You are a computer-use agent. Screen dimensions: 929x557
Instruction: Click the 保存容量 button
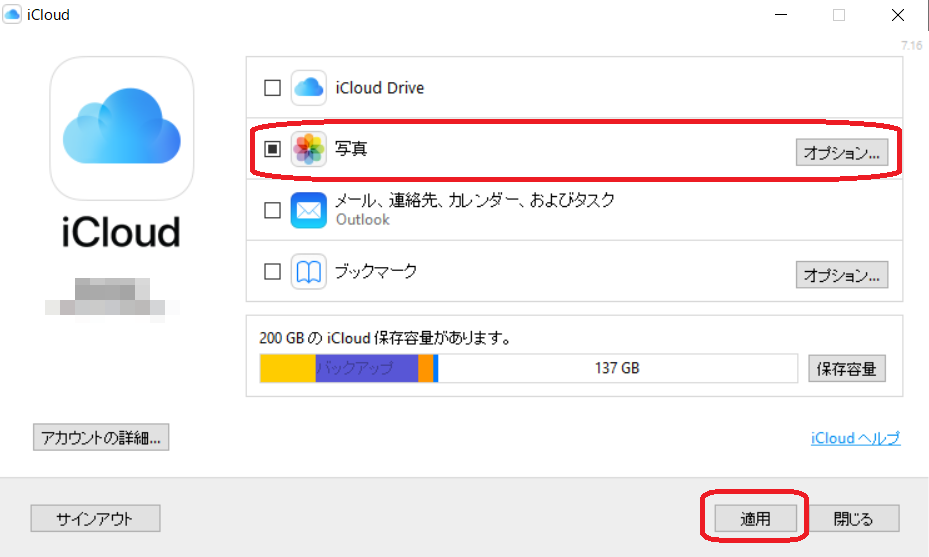point(847,369)
